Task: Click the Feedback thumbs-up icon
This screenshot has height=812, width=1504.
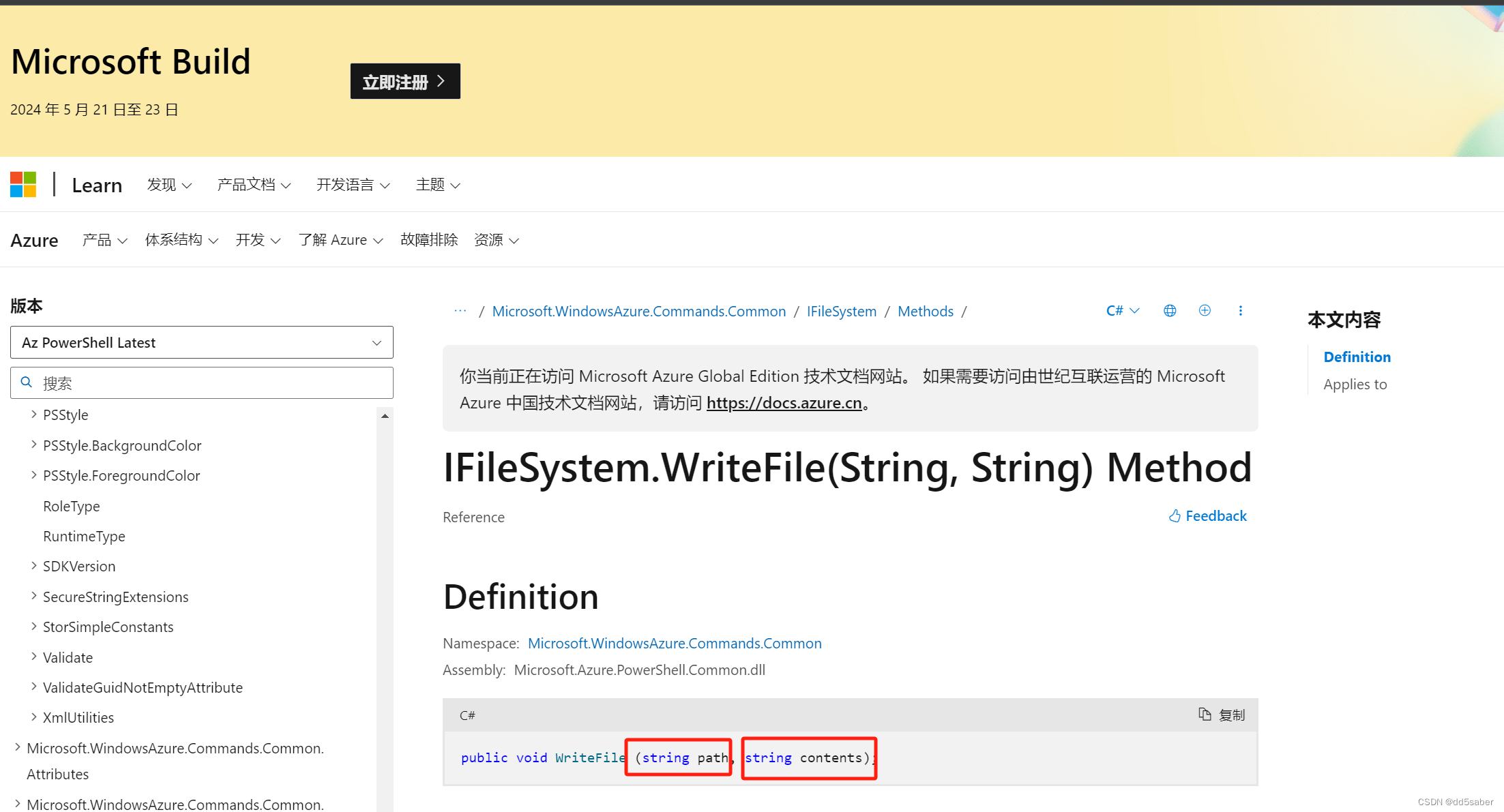Action: pyautogui.click(x=1175, y=515)
